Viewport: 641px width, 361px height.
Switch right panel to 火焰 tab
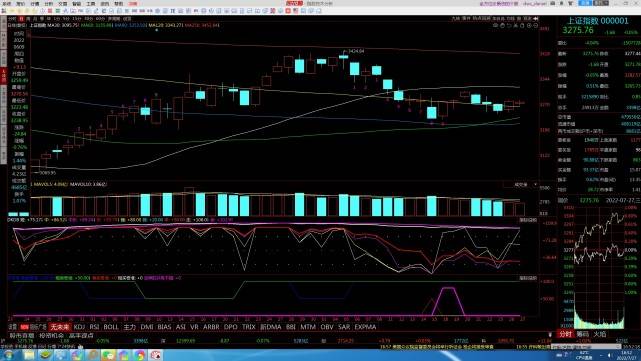click(x=599, y=334)
